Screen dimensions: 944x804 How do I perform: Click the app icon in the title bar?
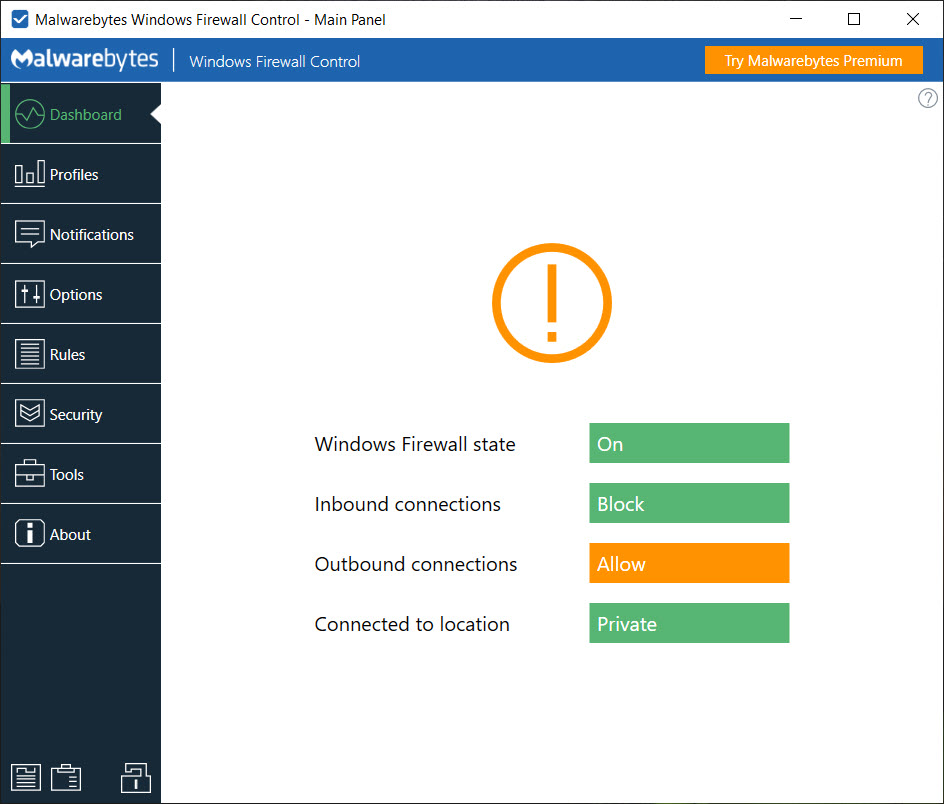coord(19,19)
